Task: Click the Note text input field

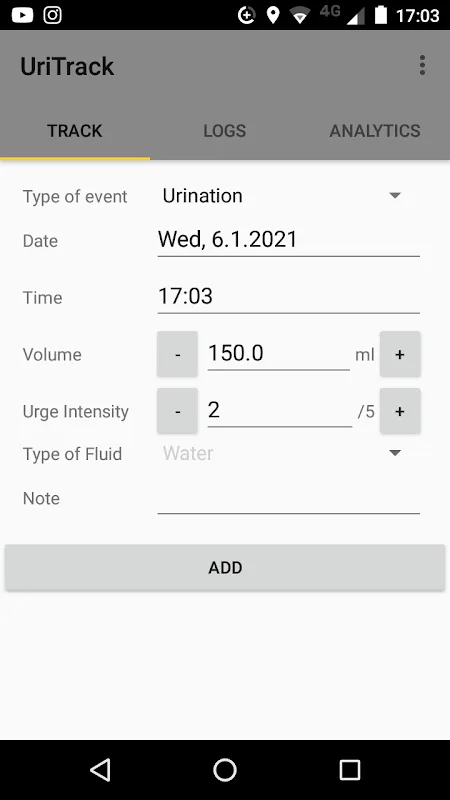Action: coord(289,498)
